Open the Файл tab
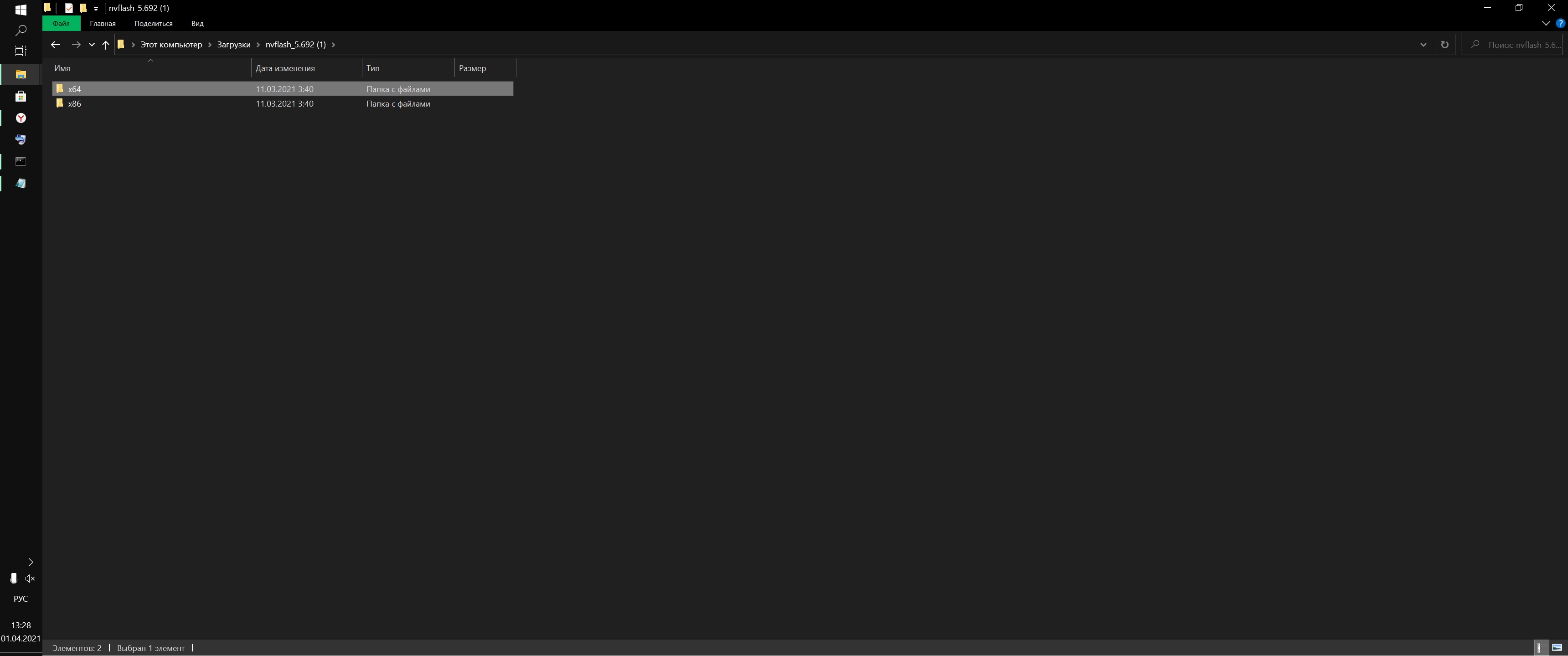1568x656 pixels. 61,24
